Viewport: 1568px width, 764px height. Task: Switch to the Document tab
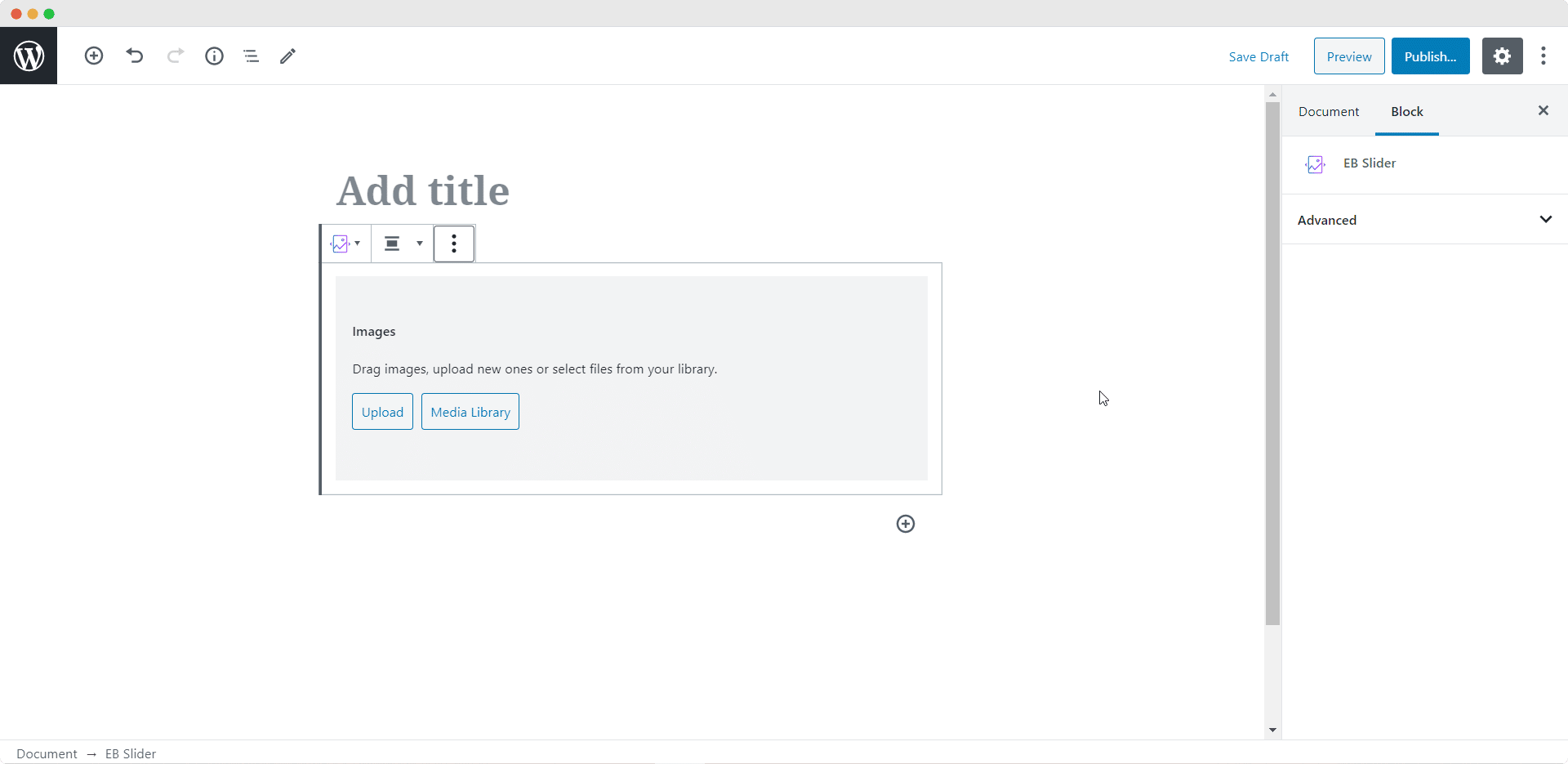pyautogui.click(x=1329, y=112)
